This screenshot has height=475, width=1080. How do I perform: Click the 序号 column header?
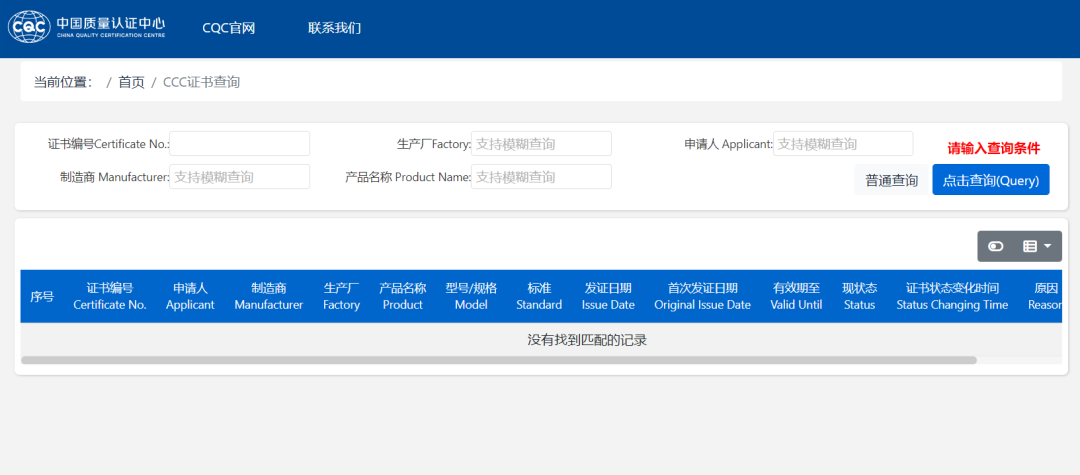point(42,297)
